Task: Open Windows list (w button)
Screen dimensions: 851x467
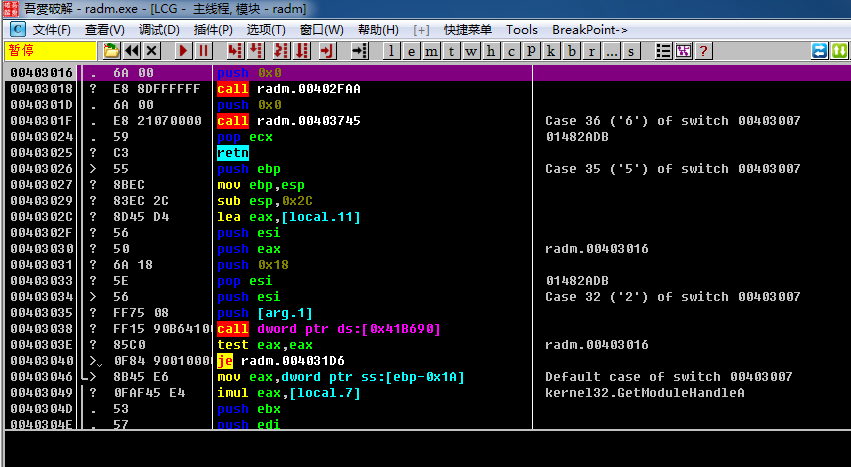Action: (x=471, y=51)
